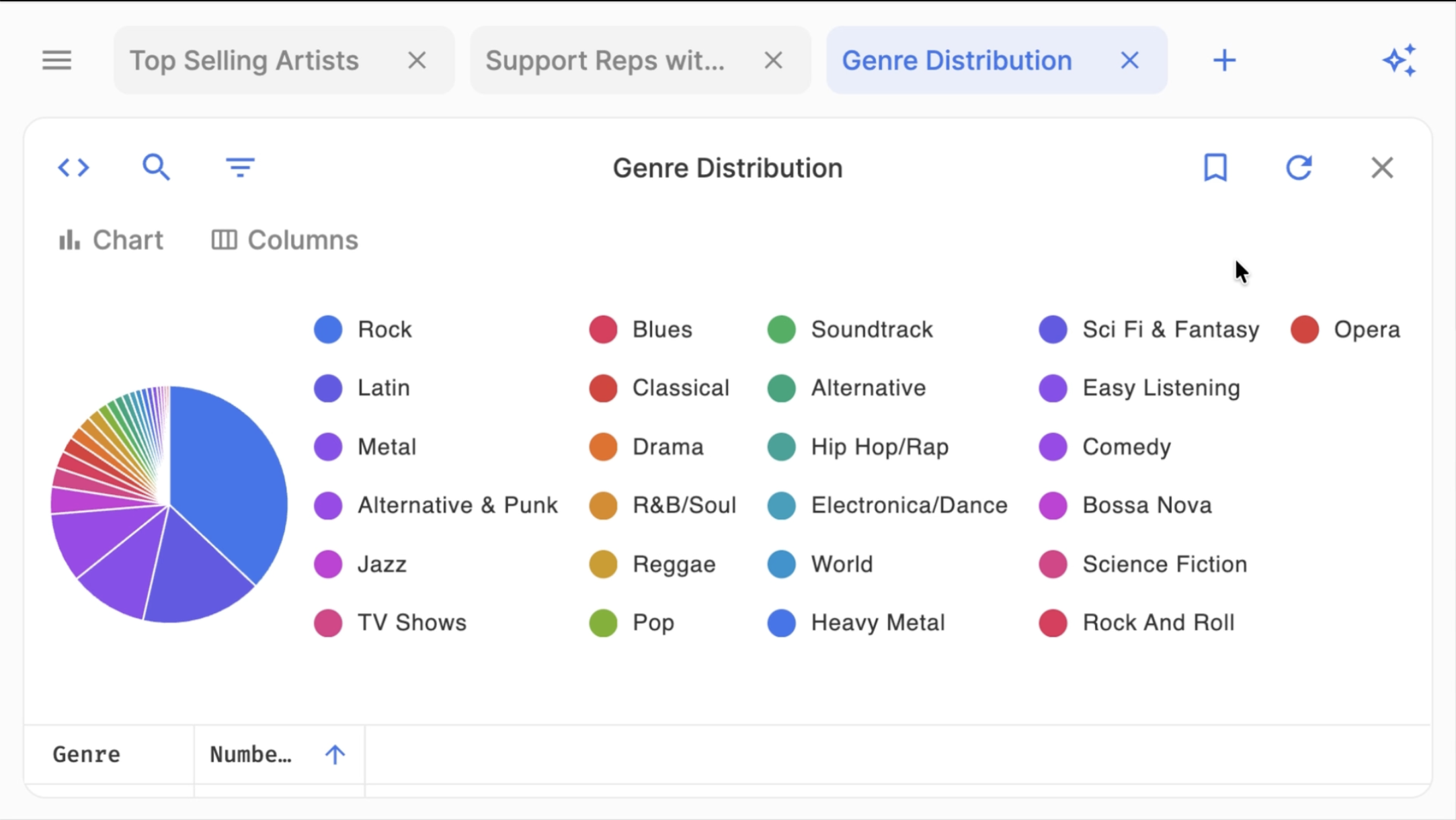Switch to Top Selling Artists tab
Image resolution: width=1456 pixels, height=820 pixels.
(244, 60)
